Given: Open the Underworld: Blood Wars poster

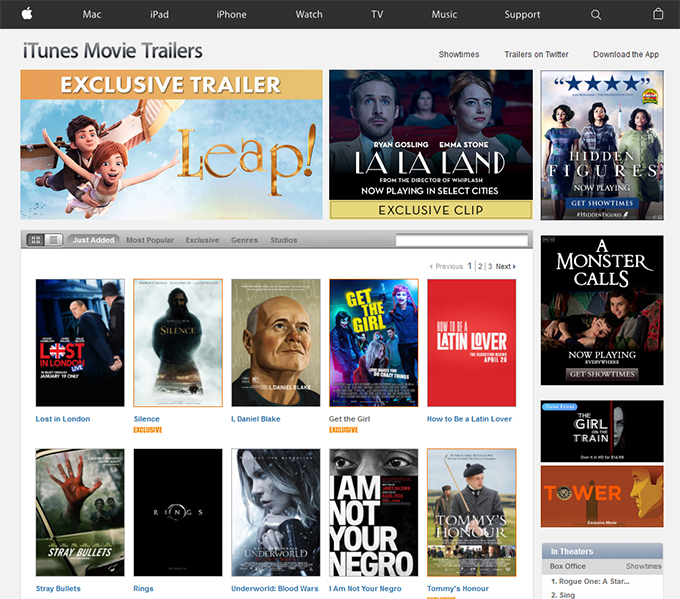Looking at the screenshot, I should [276, 512].
